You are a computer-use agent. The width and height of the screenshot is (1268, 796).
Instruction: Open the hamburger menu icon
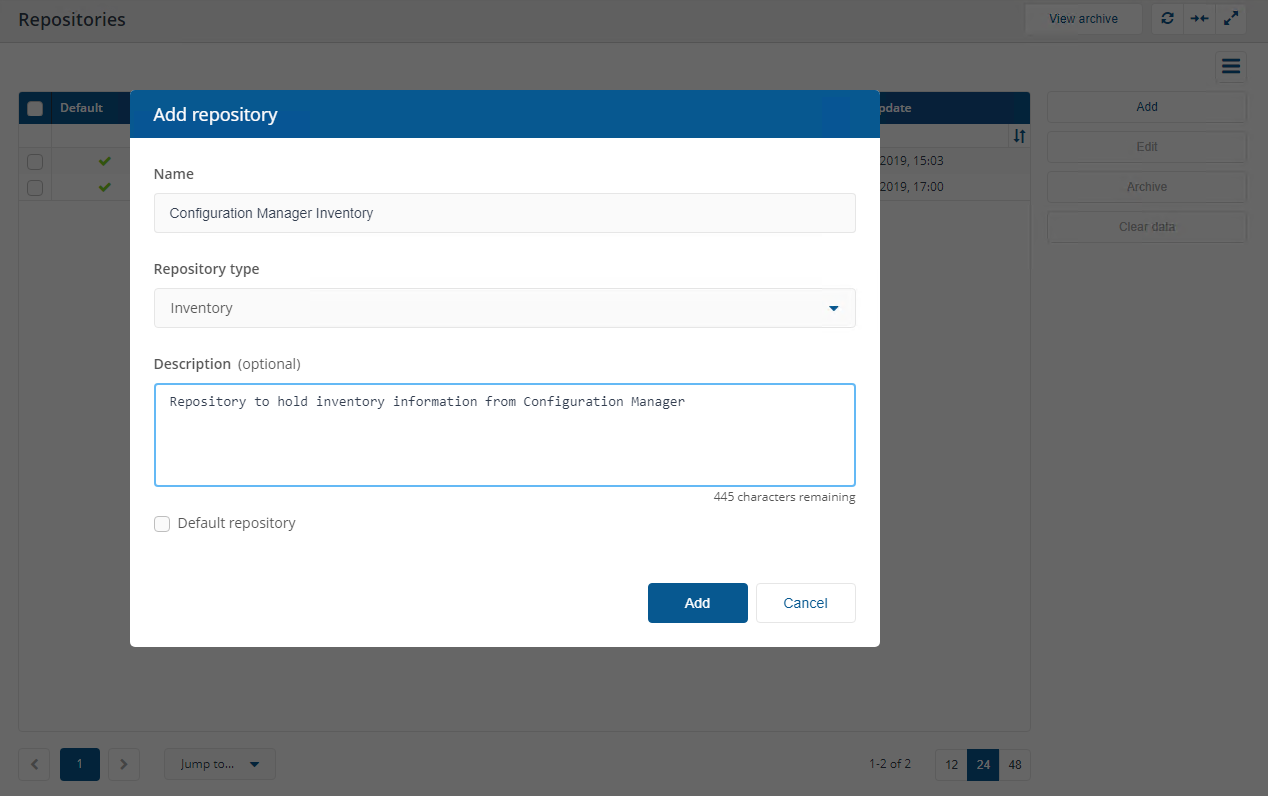[x=1231, y=67]
